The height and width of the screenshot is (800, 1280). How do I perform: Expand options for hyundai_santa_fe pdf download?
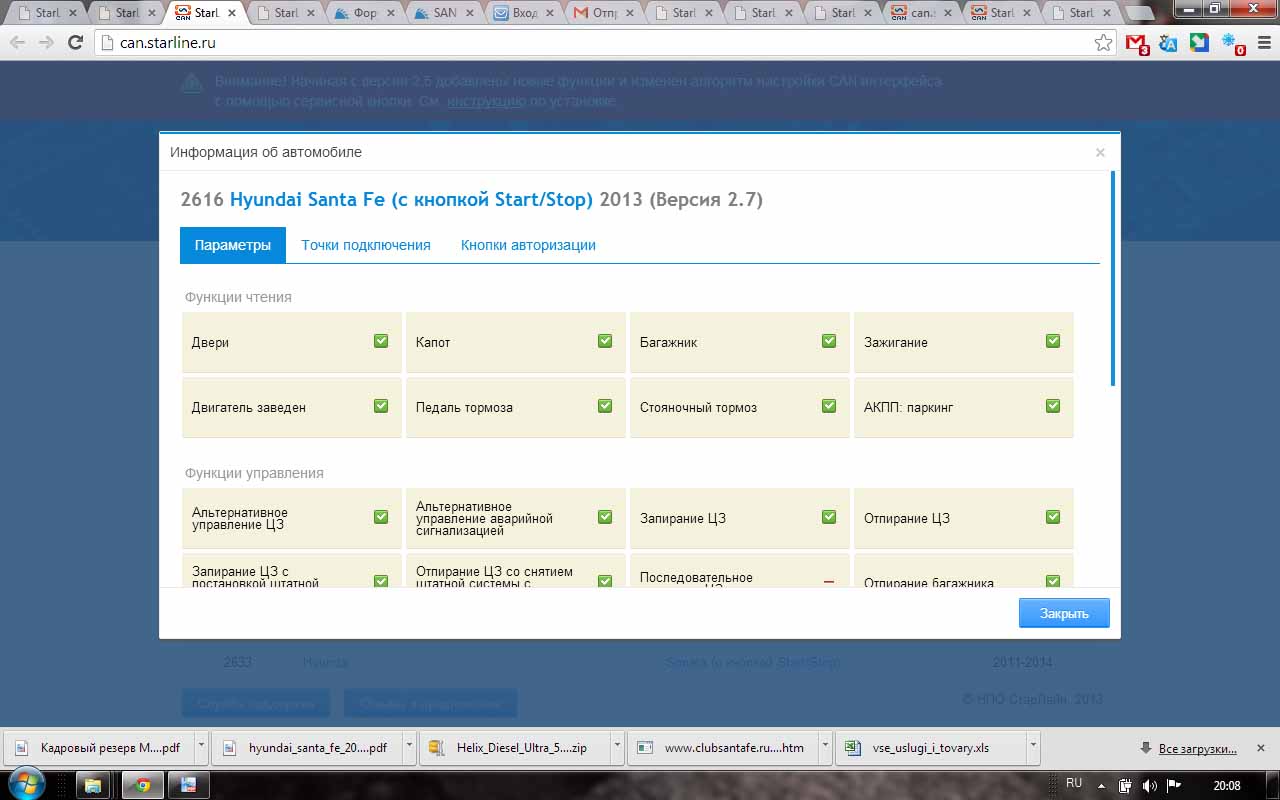411,747
